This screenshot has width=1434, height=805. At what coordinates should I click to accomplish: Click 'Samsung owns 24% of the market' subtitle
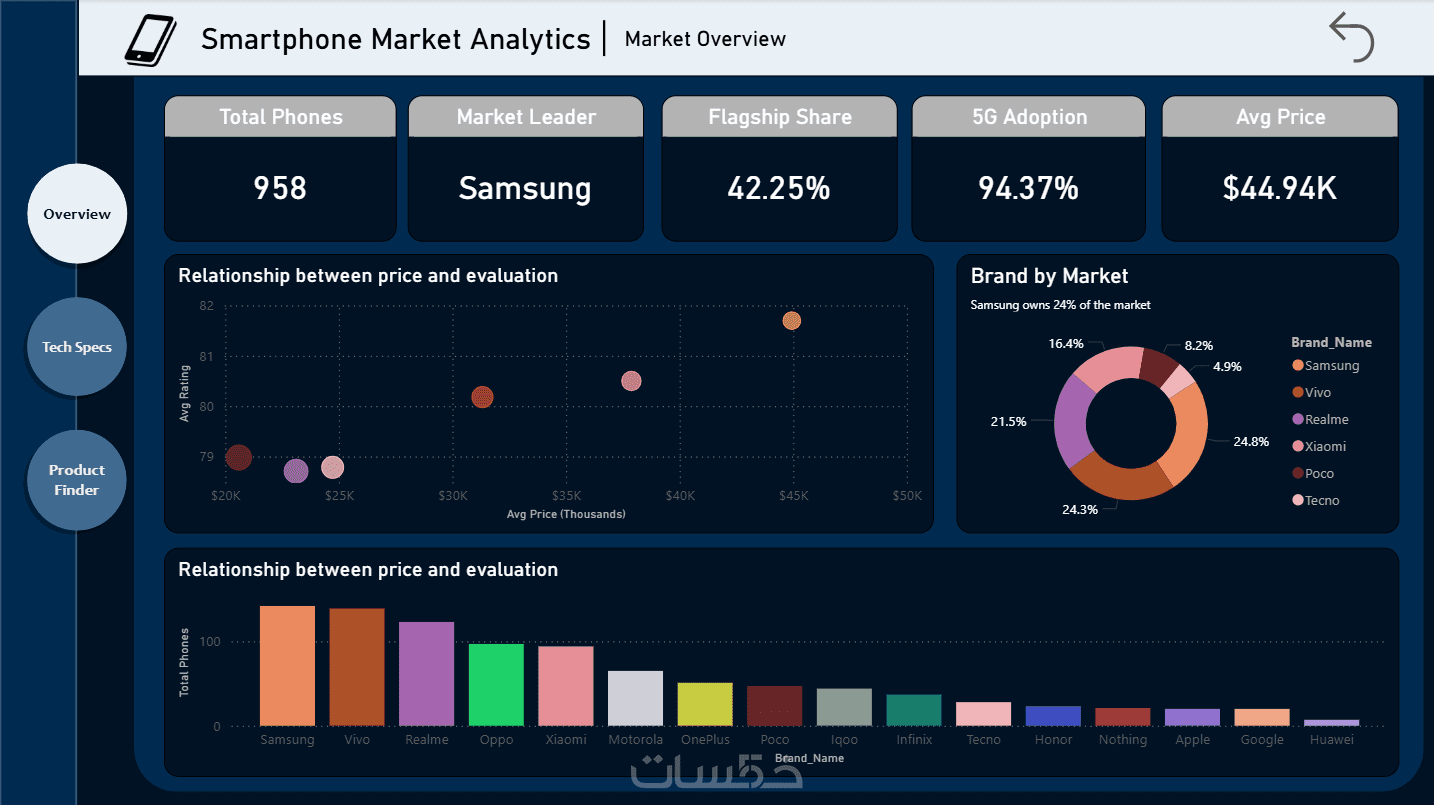coord(1061,305)
